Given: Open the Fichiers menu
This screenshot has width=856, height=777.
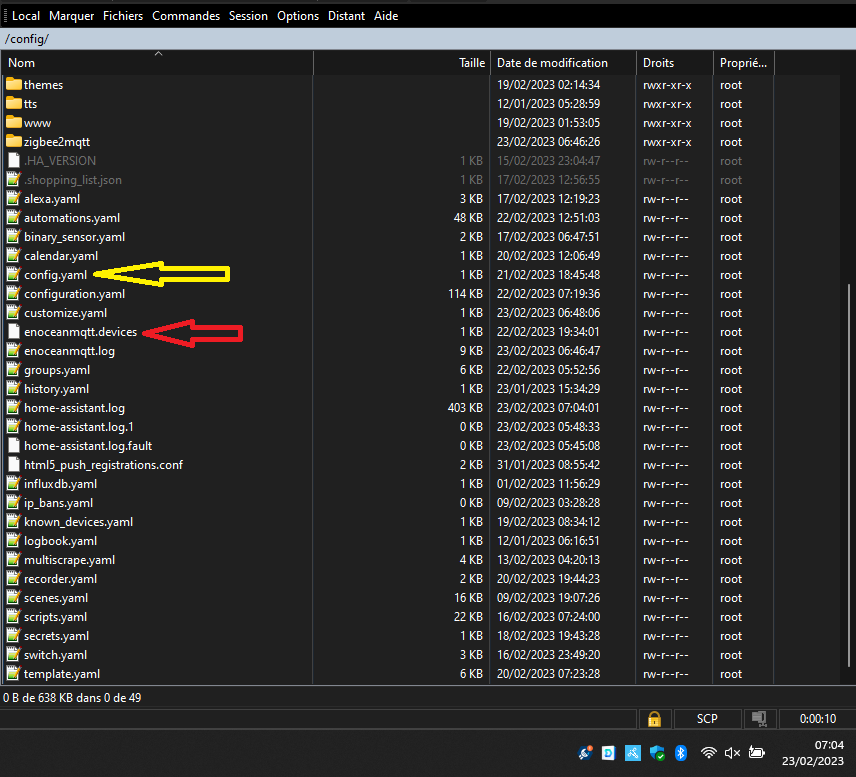Looking at the screenshot, I should (121, 16).
